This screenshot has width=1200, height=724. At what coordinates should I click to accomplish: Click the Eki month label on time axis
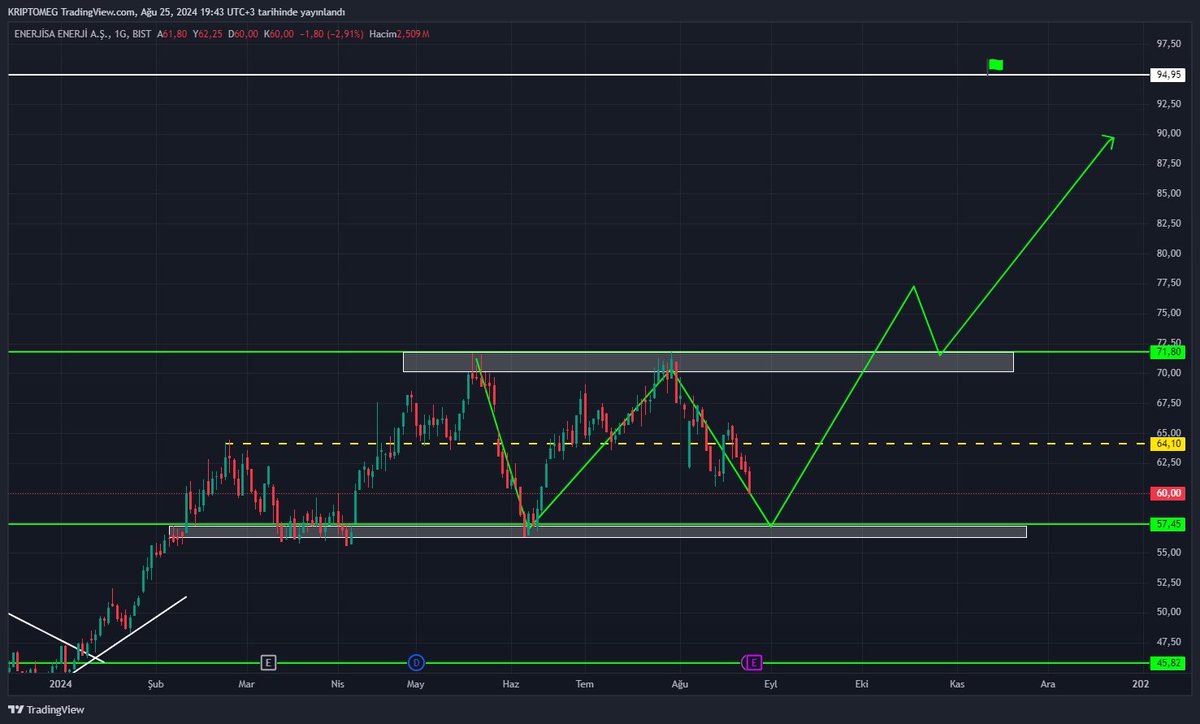pos(860,684)
